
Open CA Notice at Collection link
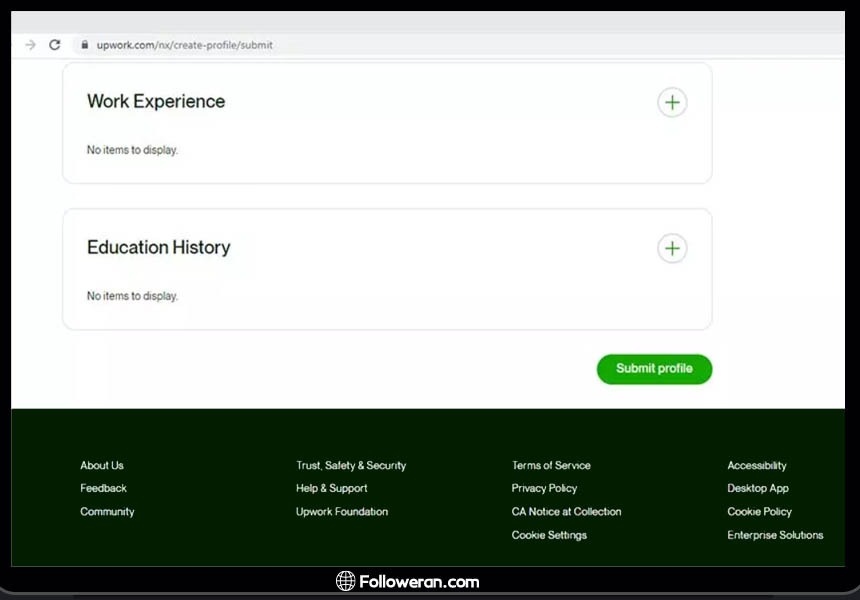point(566,512)
